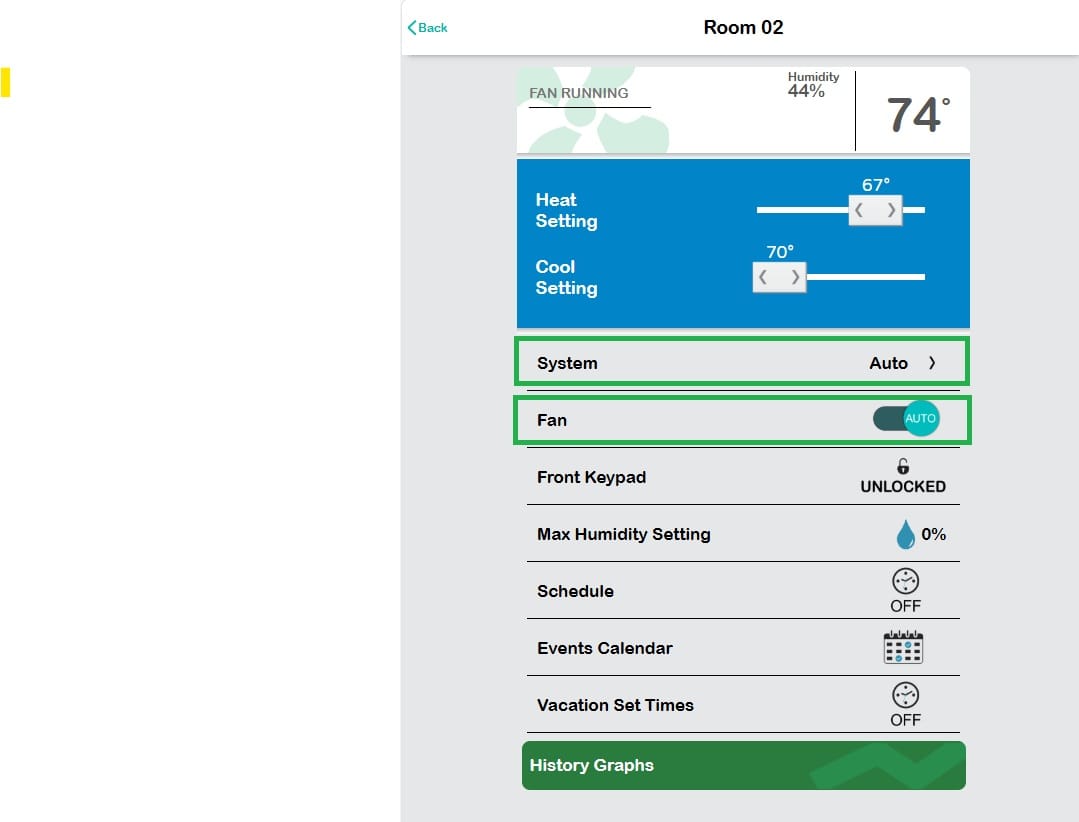Select the System Auto value
Viewport: 1079px width, 822px height.
[888, 363]
